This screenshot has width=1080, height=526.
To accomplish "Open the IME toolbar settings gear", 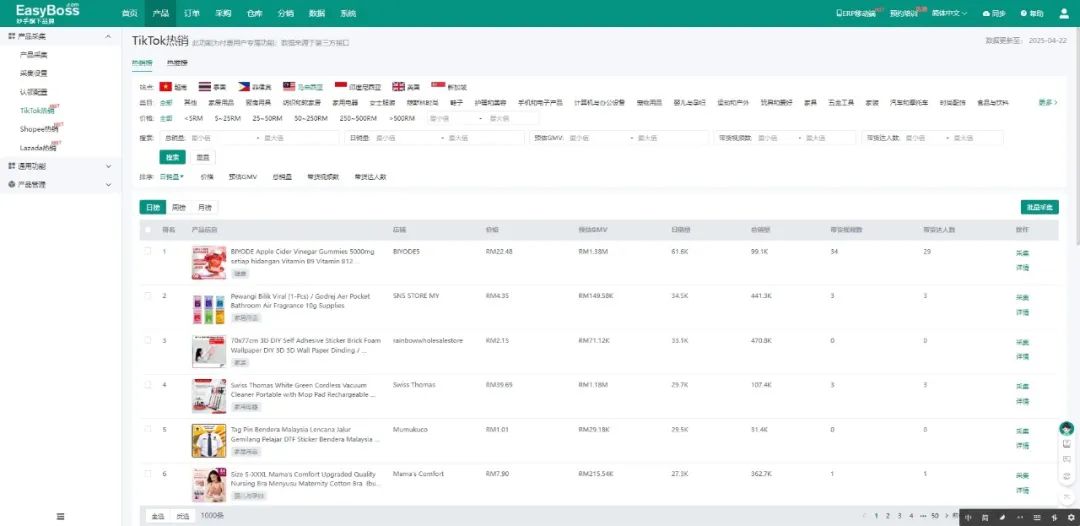I will 1071,517.
